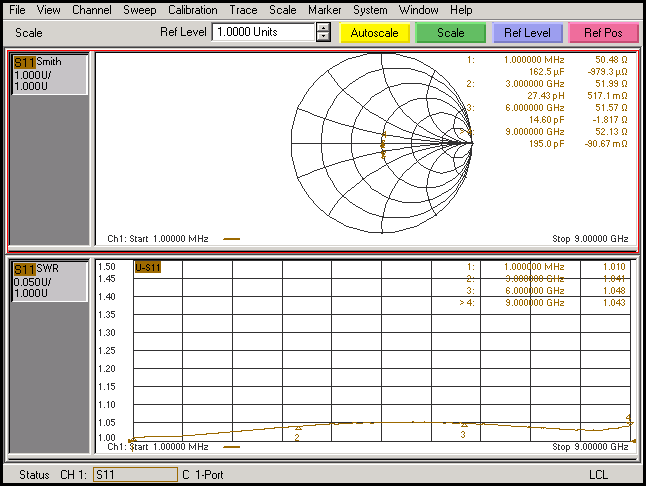The width and height of the screenshot is (646, 486).
Task: Select the S11 SWR trace status box
Action: (48, 283)
